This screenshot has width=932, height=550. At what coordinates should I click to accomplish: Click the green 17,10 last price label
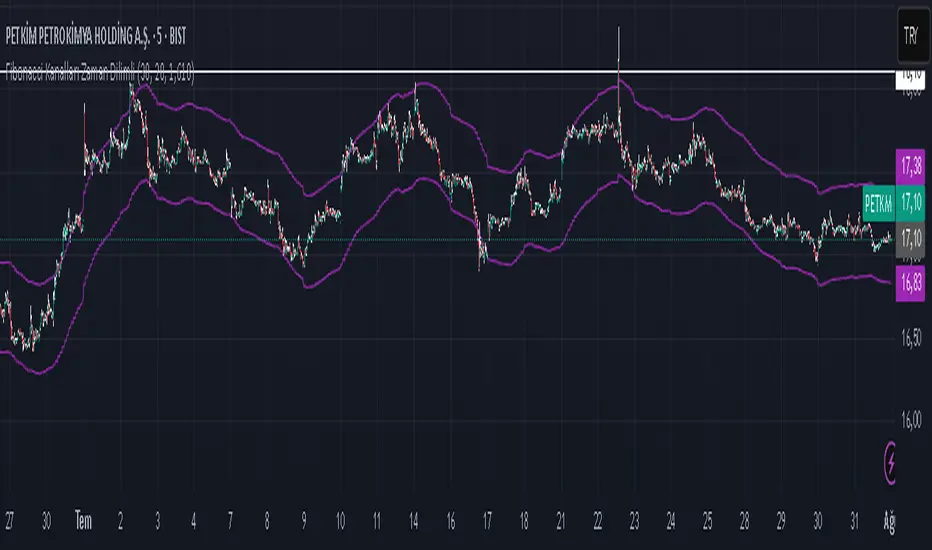[x=911, y=204]
